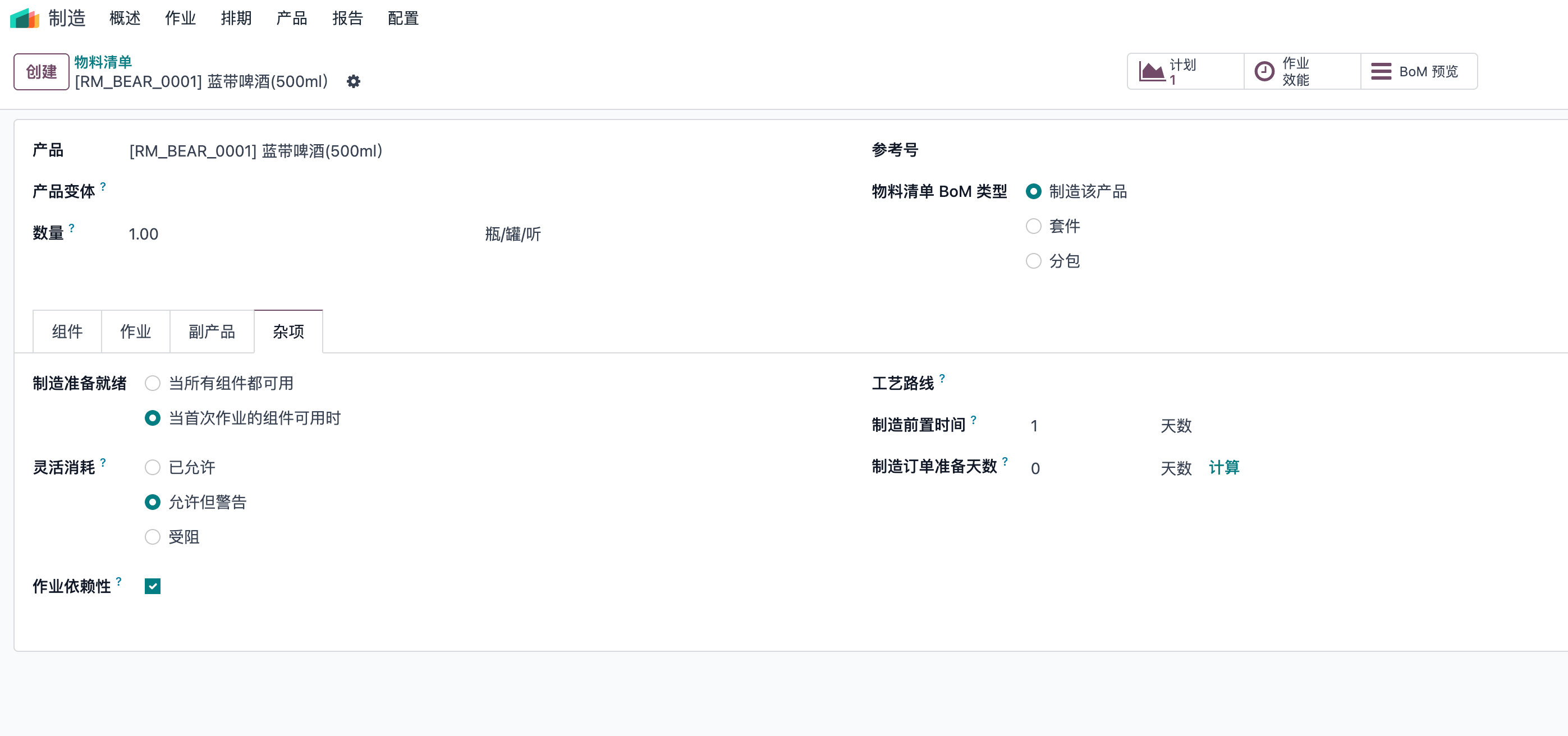Open the 报告 menu
Screen dimensions: 1568x736
point(347,19)
